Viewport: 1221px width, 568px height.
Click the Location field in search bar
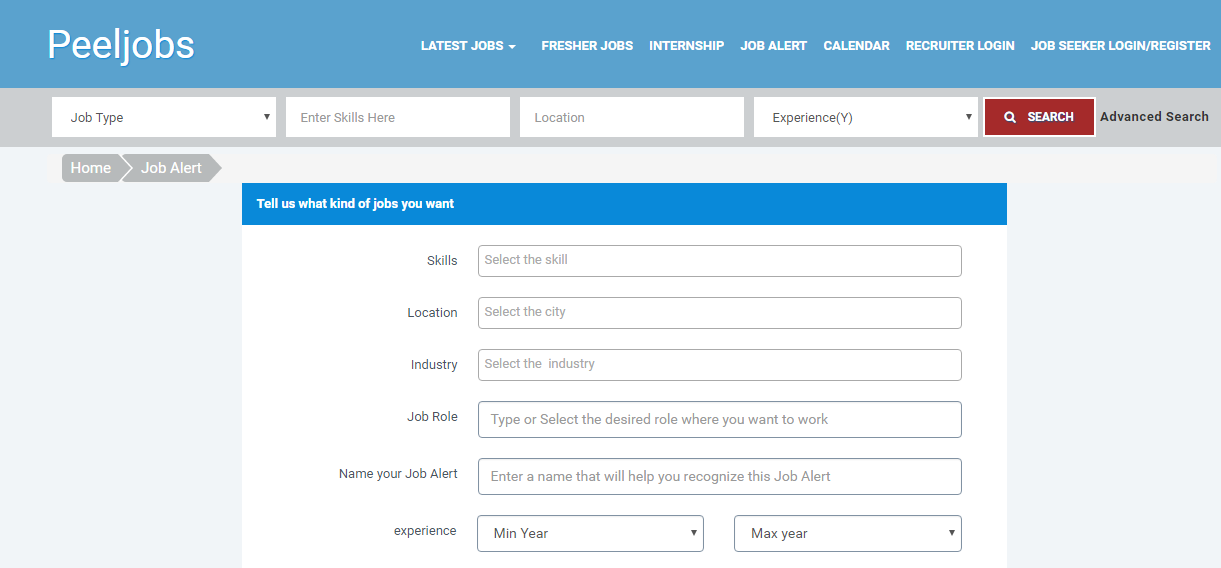(632, 117)
